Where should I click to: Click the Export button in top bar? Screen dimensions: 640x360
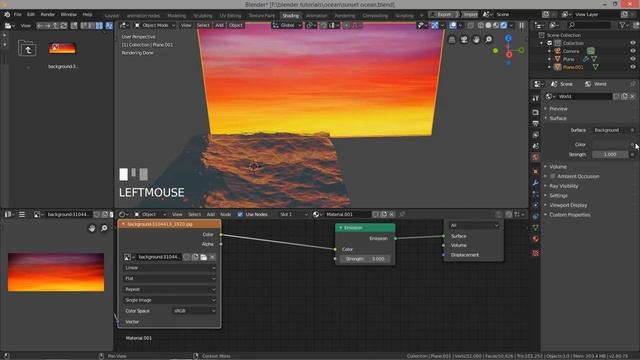point(444,14)
